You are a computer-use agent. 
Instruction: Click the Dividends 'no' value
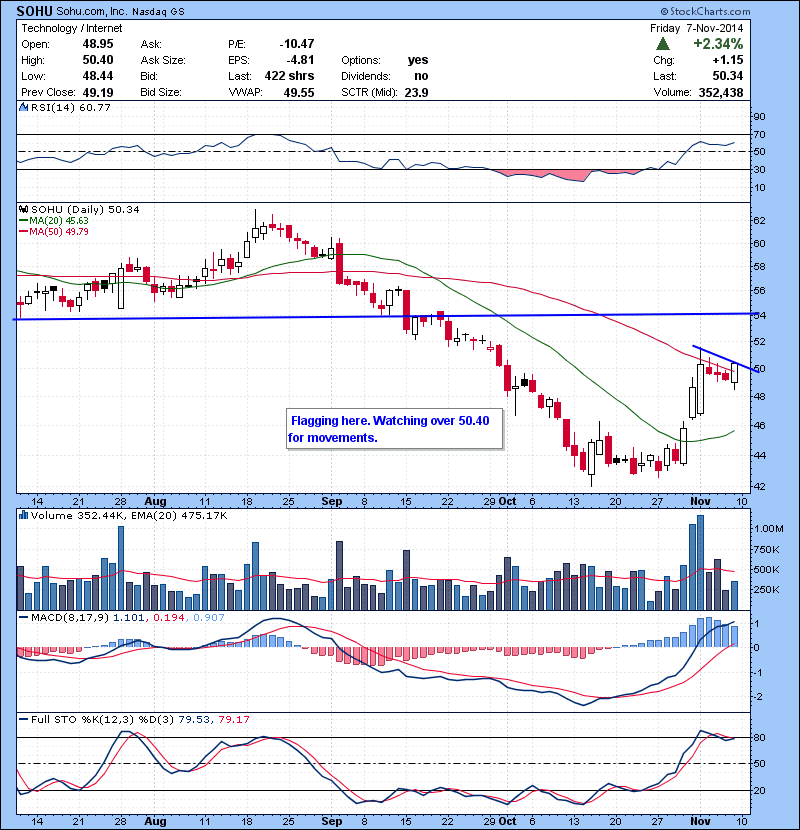421,76
